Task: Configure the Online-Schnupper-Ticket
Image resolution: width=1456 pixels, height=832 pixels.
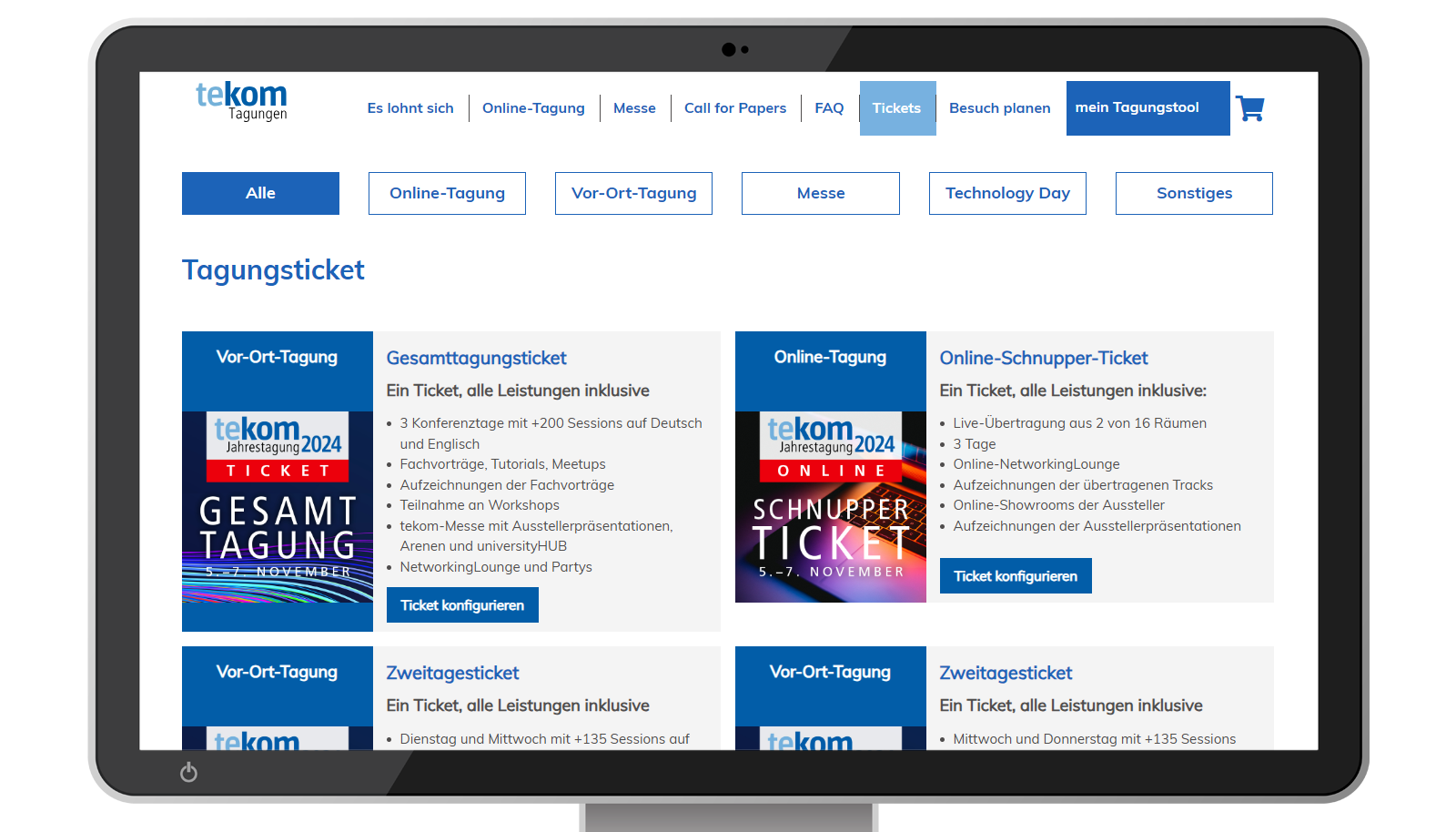Action: 1016,576
